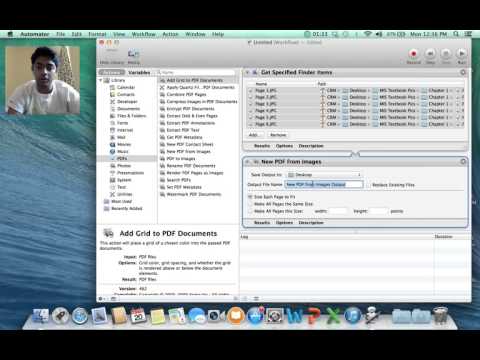This screenshot has height=360, width=480.
Task: Select the Movies library category
Action: (x=124, y=144)
